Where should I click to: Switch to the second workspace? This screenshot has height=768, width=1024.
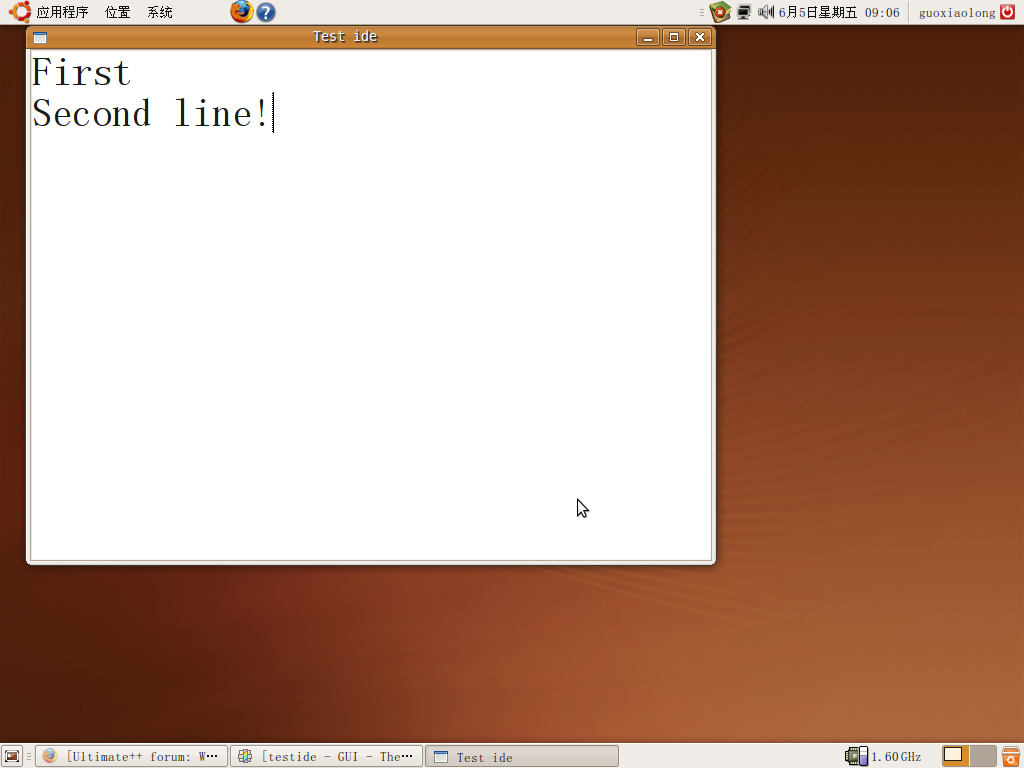(983, 755)
